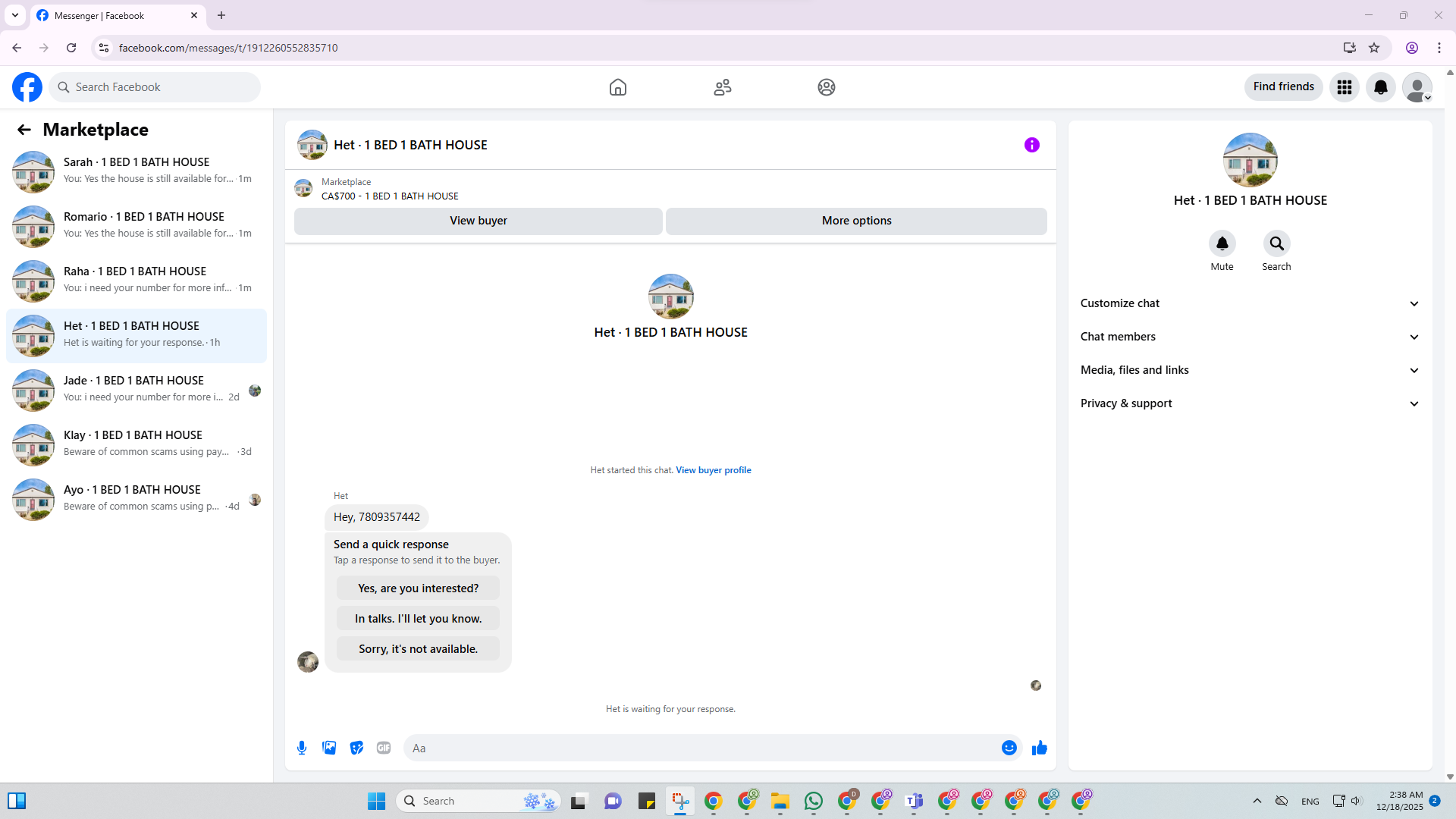Click the purple conversation info icon
This screenshot has height=819, width=1456.
click(1031, 145)
